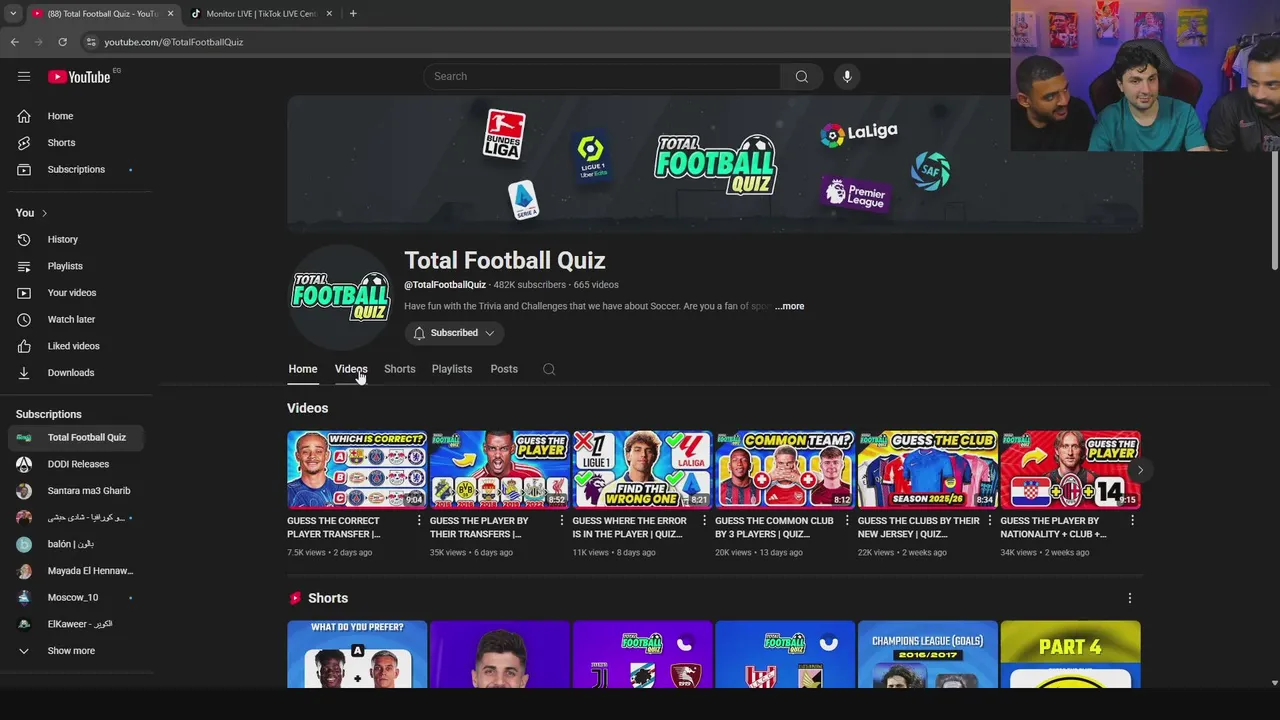Click the page vertical scrollbar
1280x720 pixels.
1274,210
